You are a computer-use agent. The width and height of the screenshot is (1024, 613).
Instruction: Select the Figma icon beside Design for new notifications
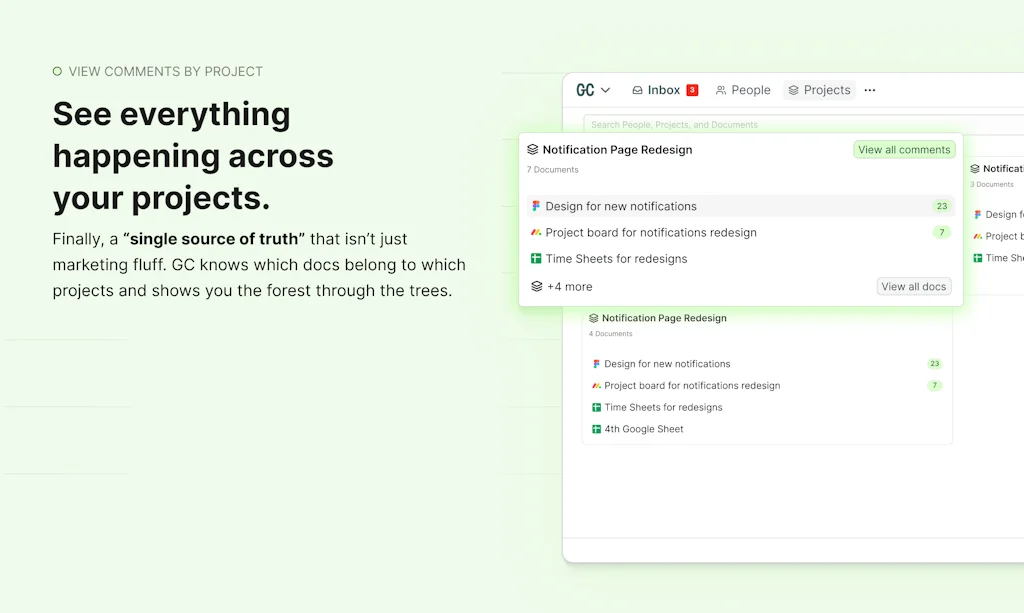click(x=534, y=206)
